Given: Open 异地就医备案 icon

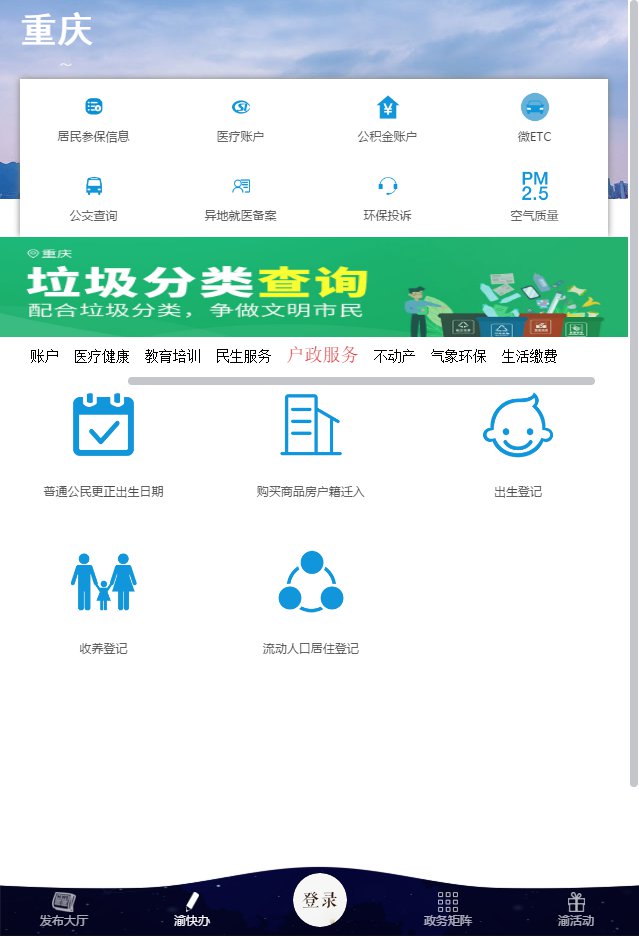Looking at the screenshot, I should pyautogui.click(x=240, y=186).
